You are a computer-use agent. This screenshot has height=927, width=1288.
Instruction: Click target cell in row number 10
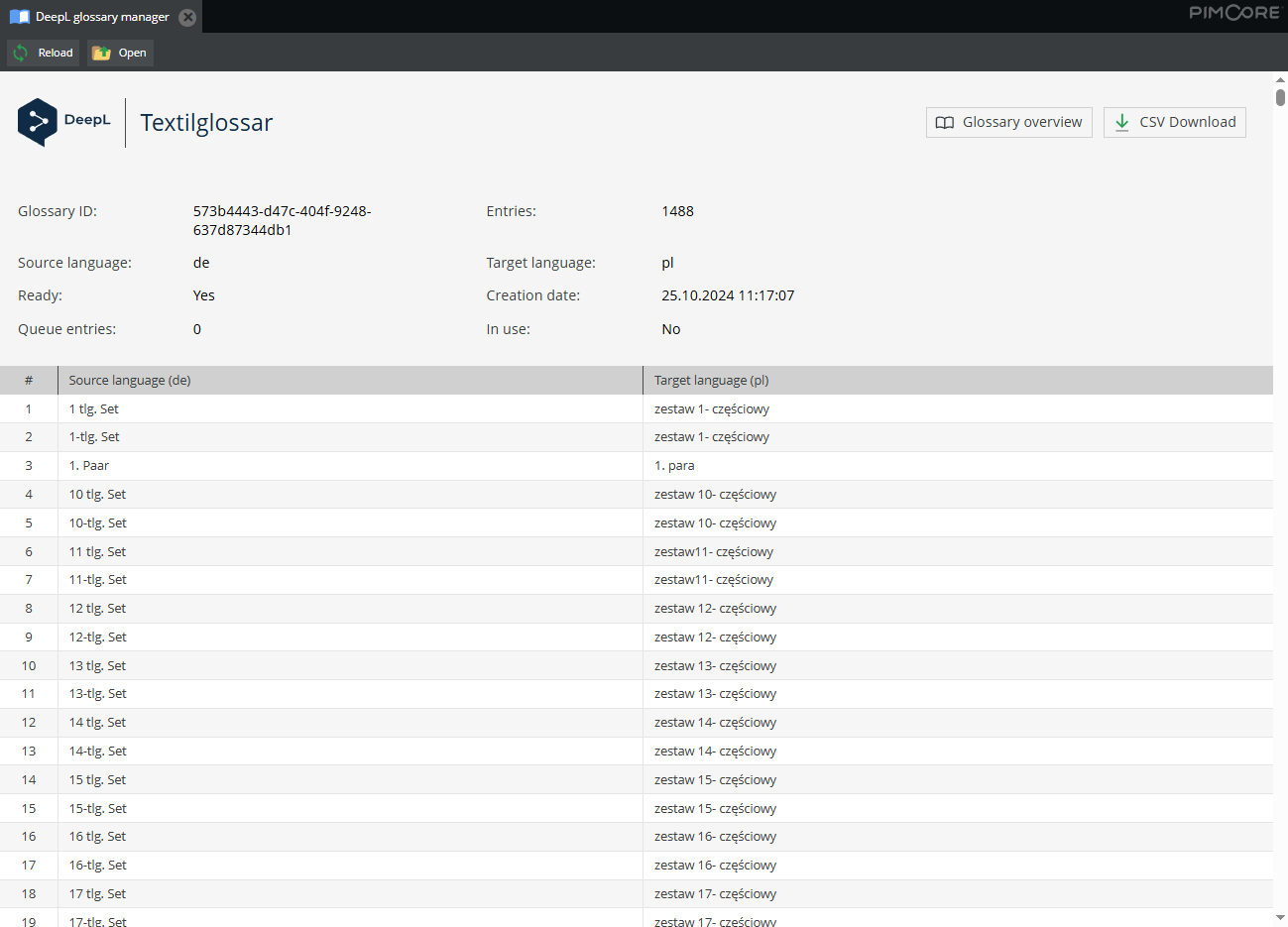958,665
